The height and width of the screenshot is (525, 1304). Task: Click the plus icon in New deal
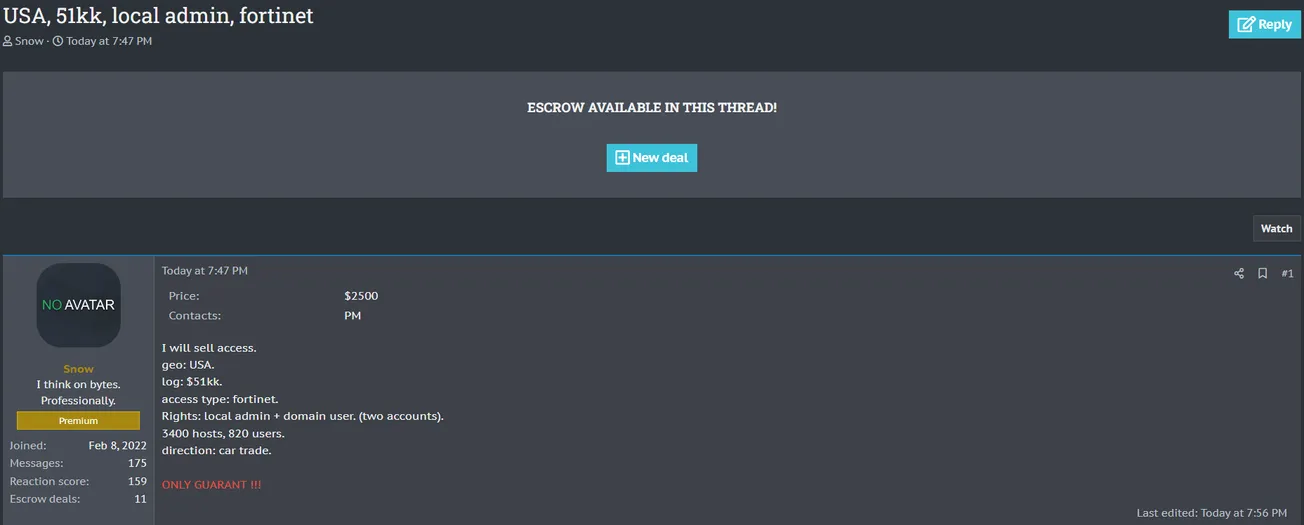pyautogui.click(x=622, y=158)
